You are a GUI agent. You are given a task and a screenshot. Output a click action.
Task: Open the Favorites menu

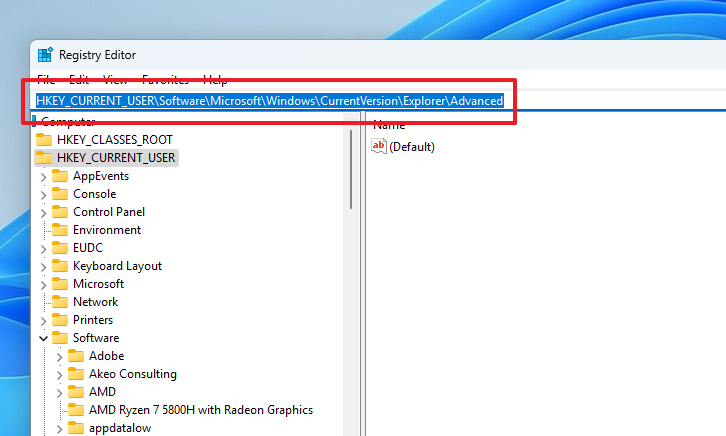click(165, 80)
